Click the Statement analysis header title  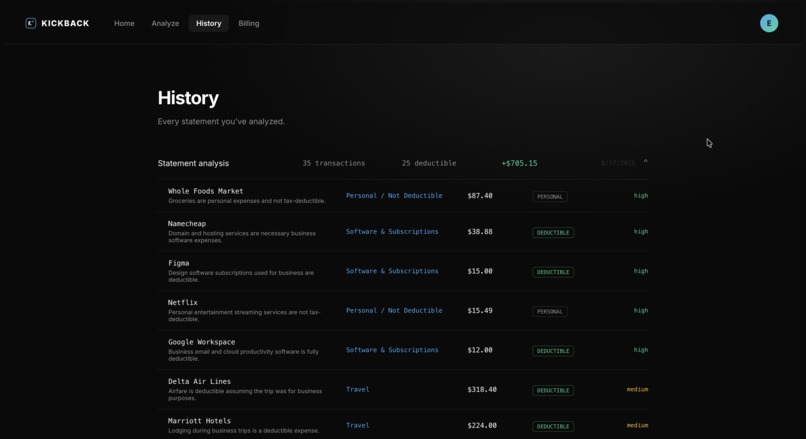193,163
